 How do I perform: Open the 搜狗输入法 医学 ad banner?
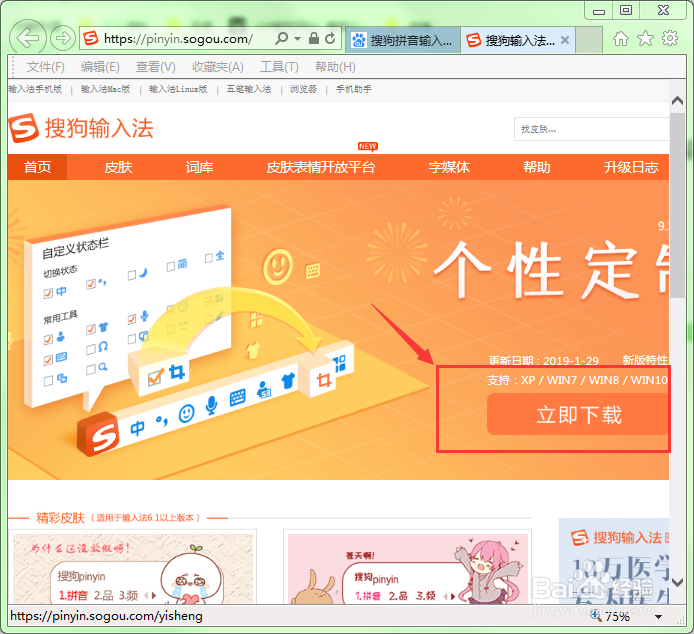coord(614,561)
